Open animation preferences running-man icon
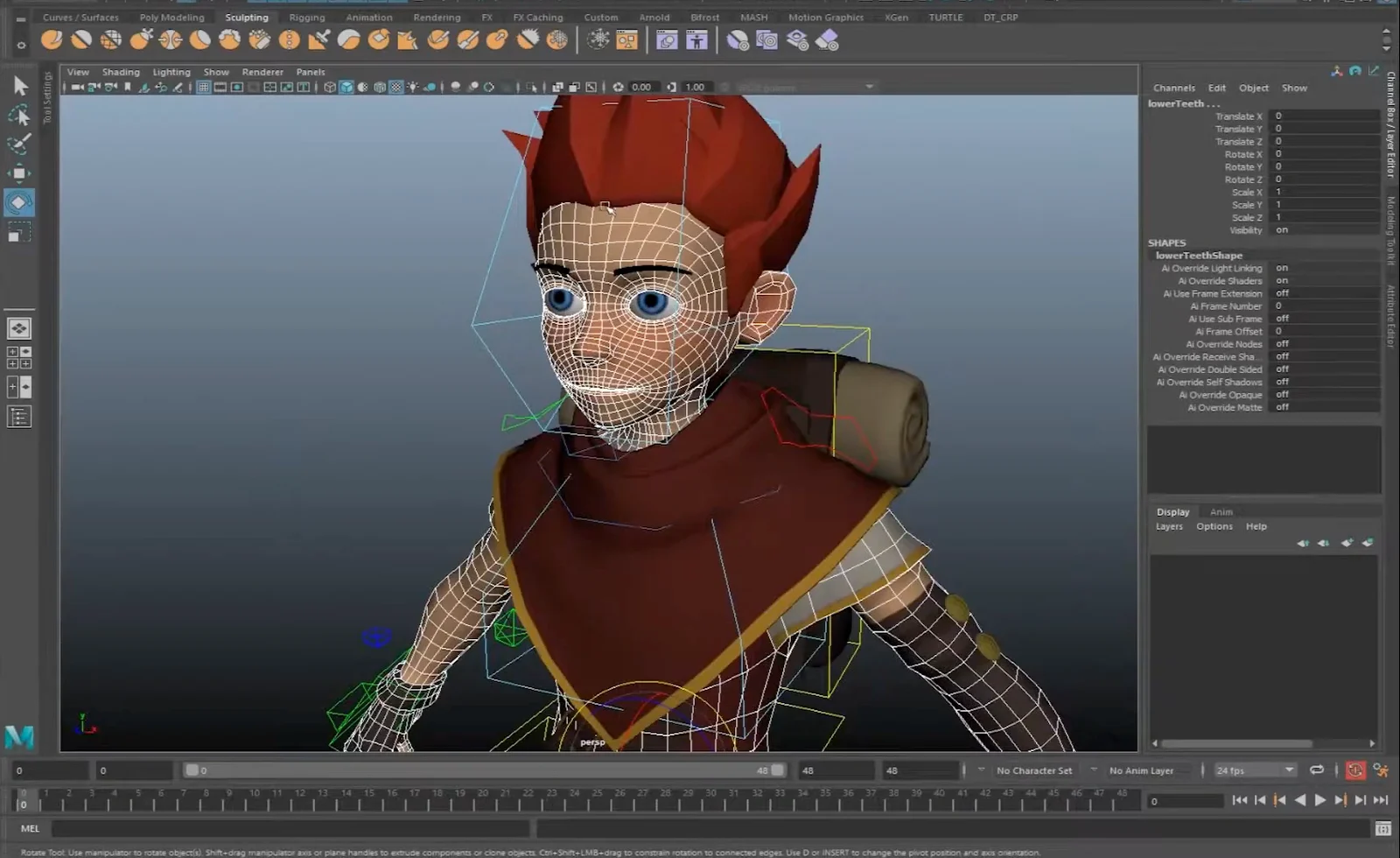This screenshot has width=1400, height=858. click(x=1382, y=770)
